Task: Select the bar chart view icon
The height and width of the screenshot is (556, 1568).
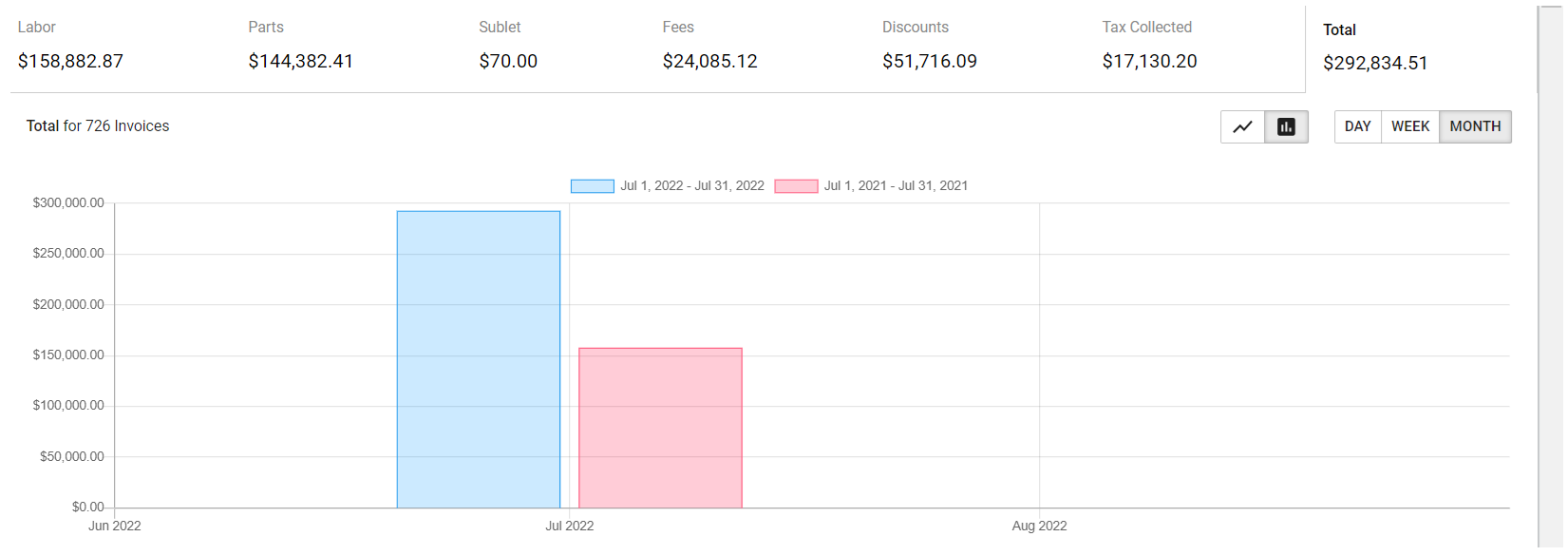Action: [1286, 127]
